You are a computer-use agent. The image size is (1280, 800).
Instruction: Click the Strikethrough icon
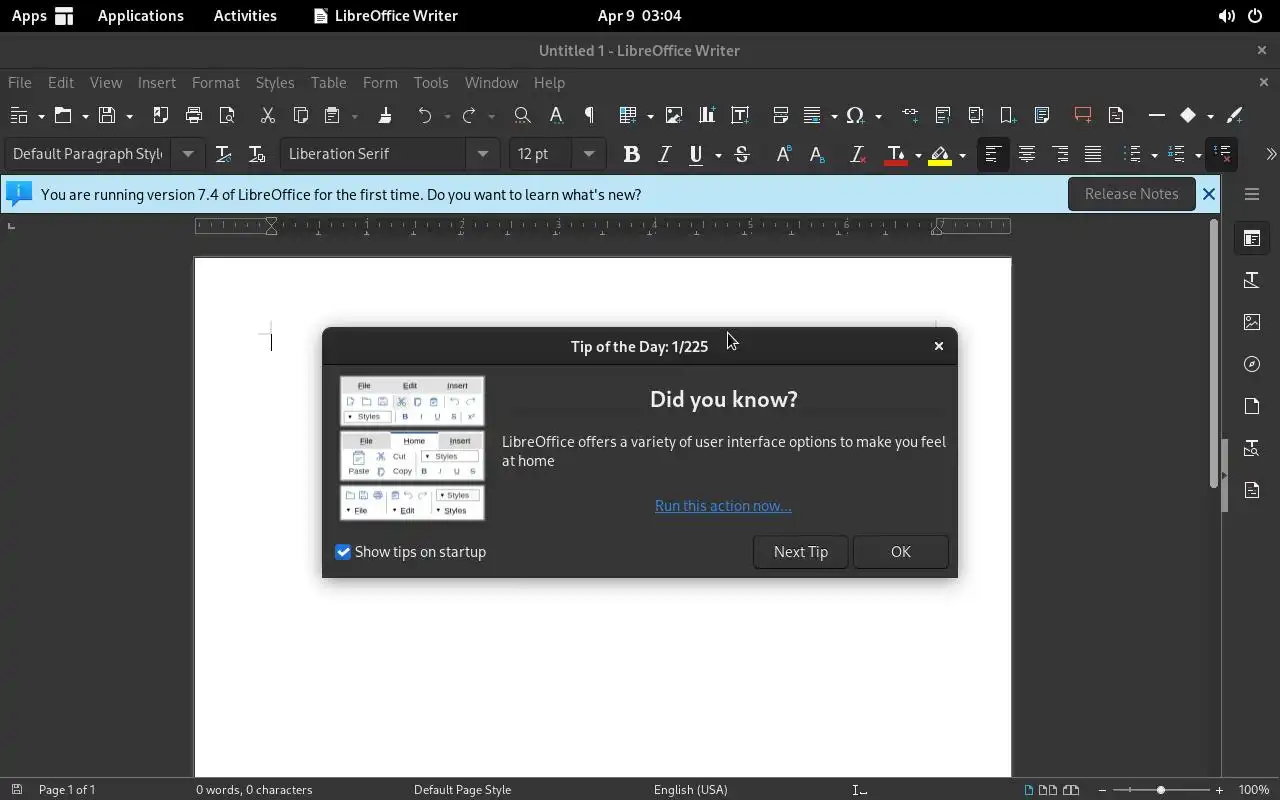tap(742, 154)
